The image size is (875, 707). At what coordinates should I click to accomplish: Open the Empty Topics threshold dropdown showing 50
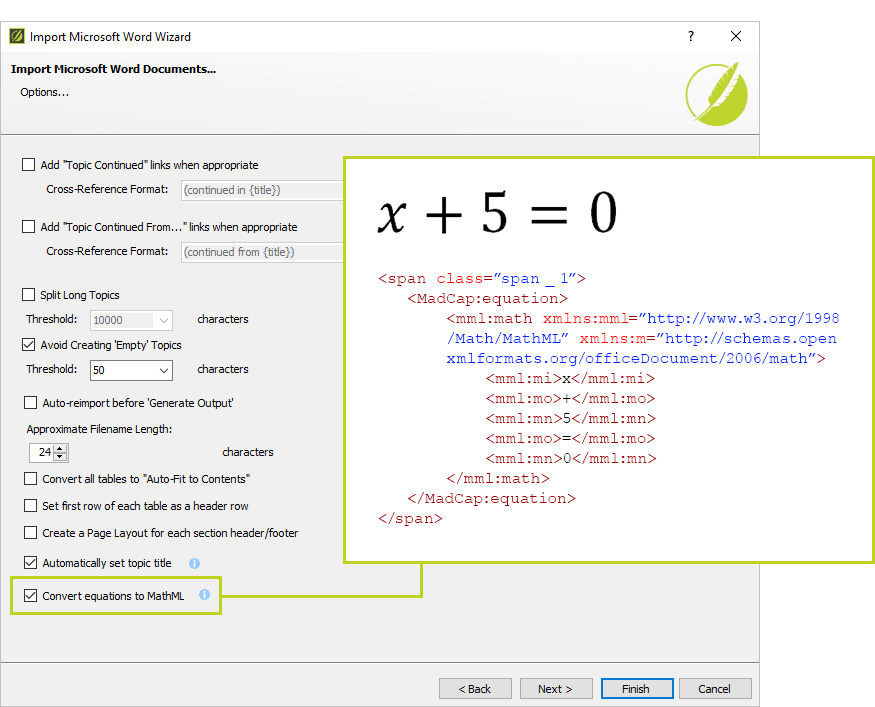[163, 371]
